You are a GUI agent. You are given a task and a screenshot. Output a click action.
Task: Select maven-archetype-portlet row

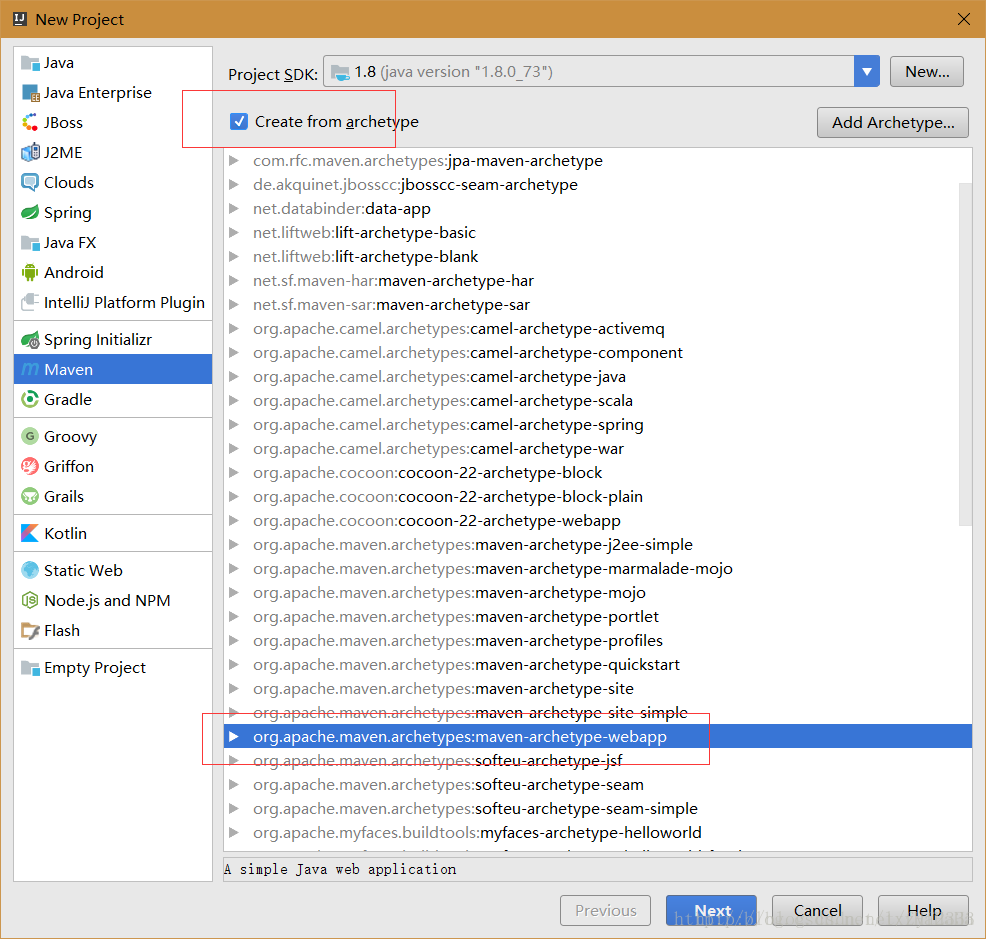click(597, 616)
